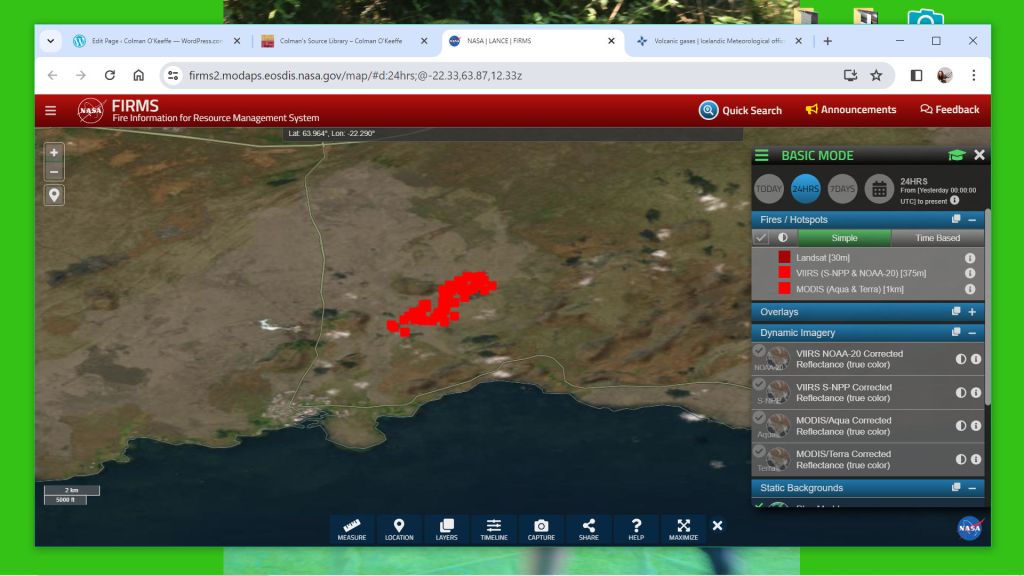Click the location pin below zoom controls
This screenshot has height=576, width=1024.
[x=54, y=194]
